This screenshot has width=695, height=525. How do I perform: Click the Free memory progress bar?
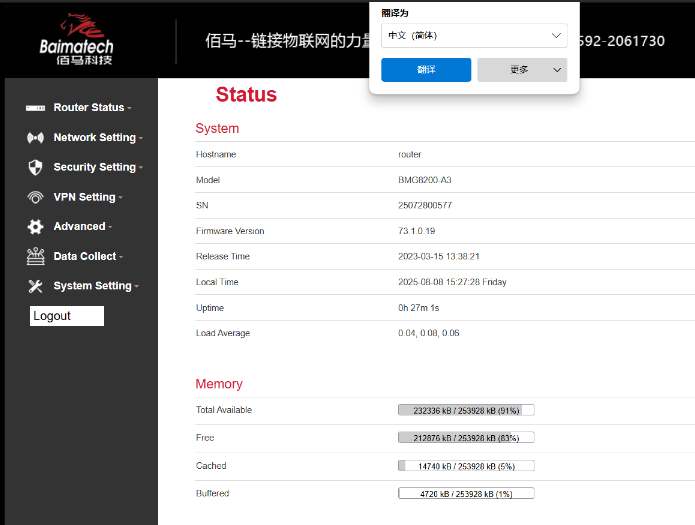[466, 438]
